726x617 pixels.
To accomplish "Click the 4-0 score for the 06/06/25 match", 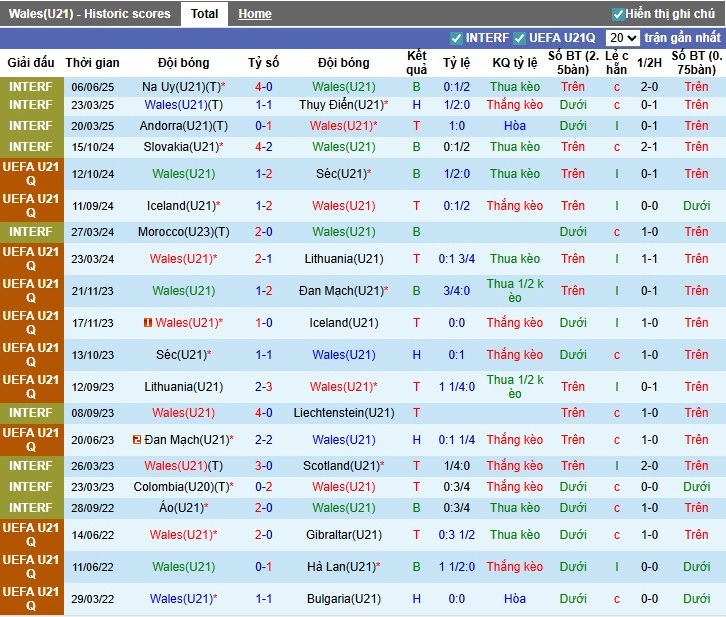I will click(x=264, y=87).
